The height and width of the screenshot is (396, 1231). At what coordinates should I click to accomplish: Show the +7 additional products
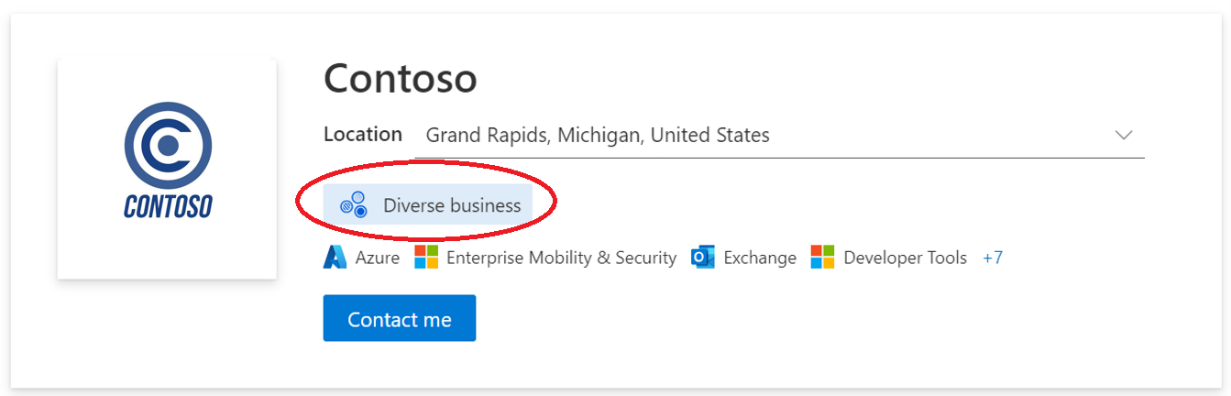pos(992,258)
